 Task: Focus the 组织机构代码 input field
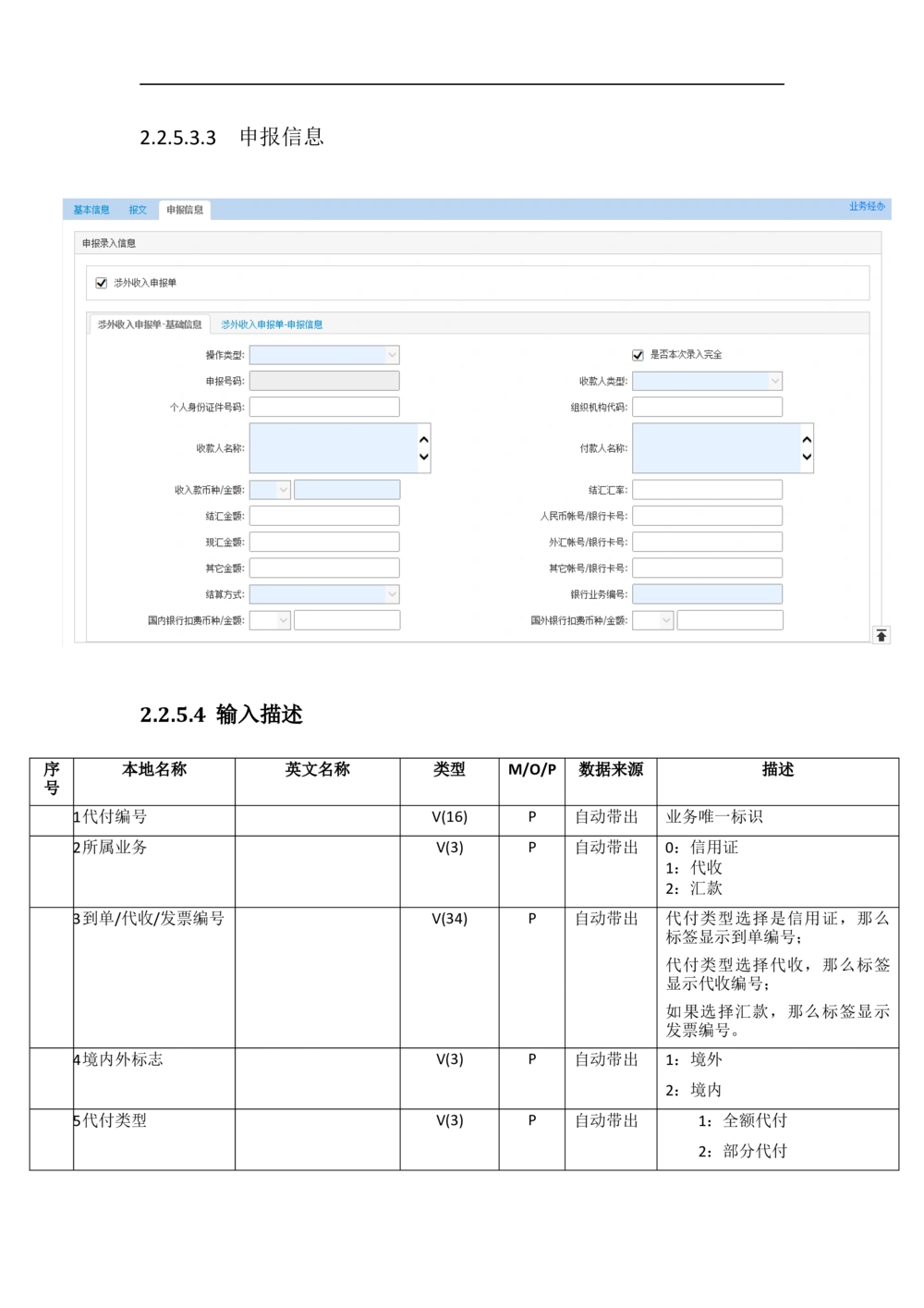[707, 407]
